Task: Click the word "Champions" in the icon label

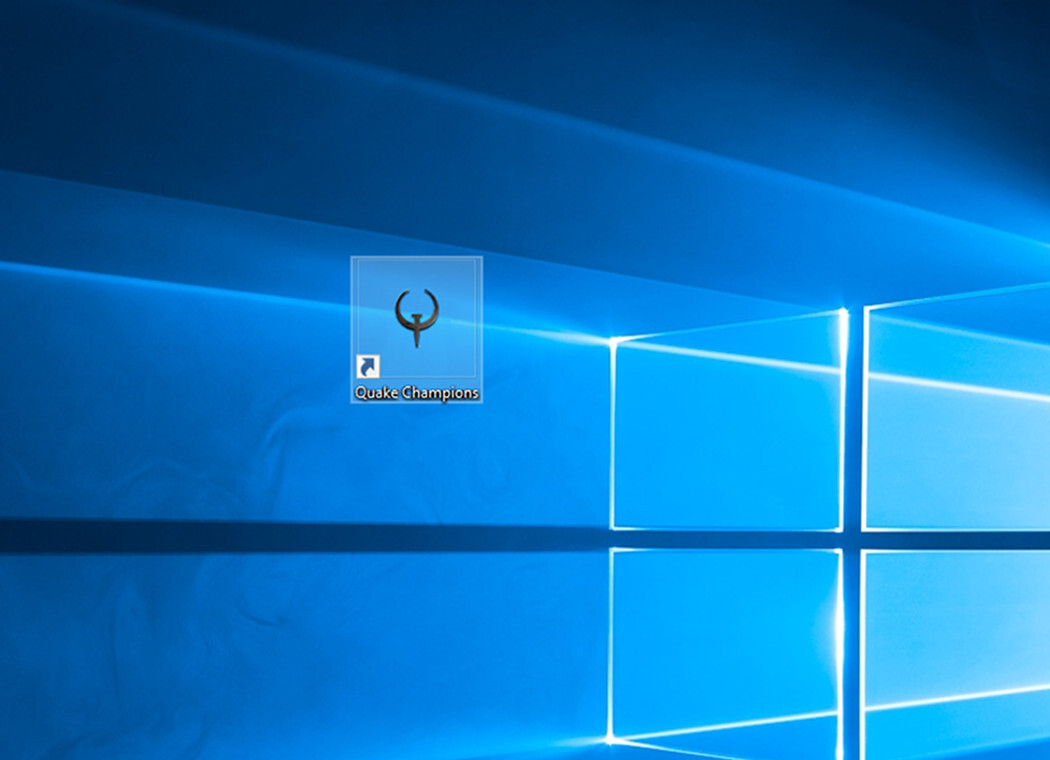Action: pos(439,393)
